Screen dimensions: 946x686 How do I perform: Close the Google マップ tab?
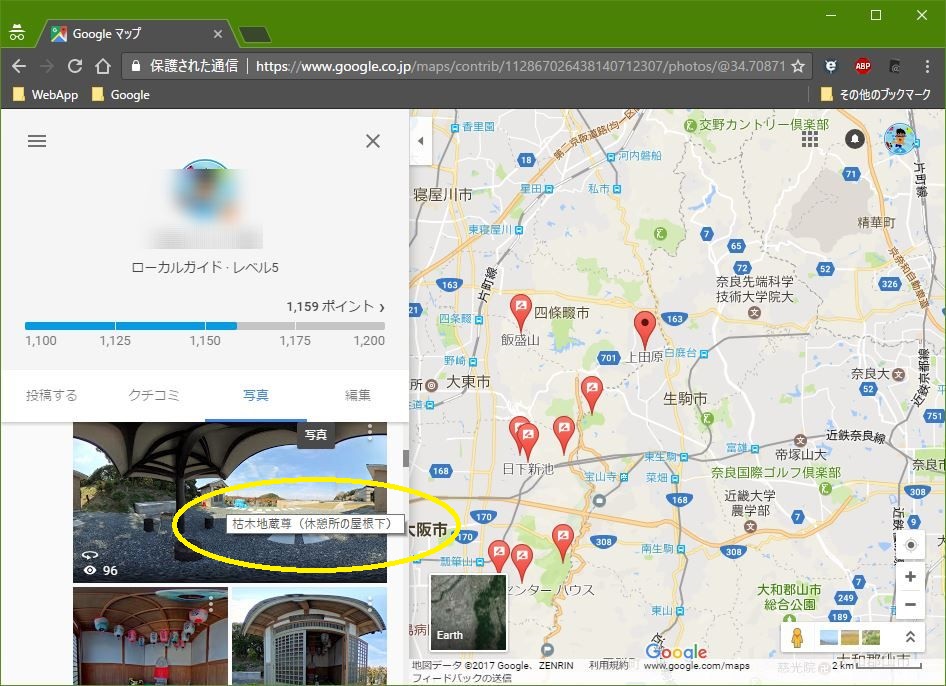coord(218,34)
